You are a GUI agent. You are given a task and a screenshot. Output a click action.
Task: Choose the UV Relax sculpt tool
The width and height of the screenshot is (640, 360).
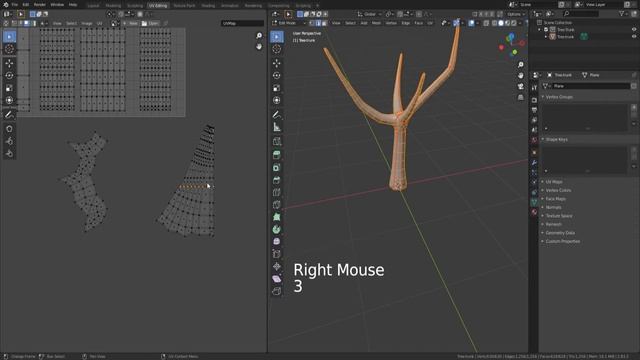[x=9, y=141]
